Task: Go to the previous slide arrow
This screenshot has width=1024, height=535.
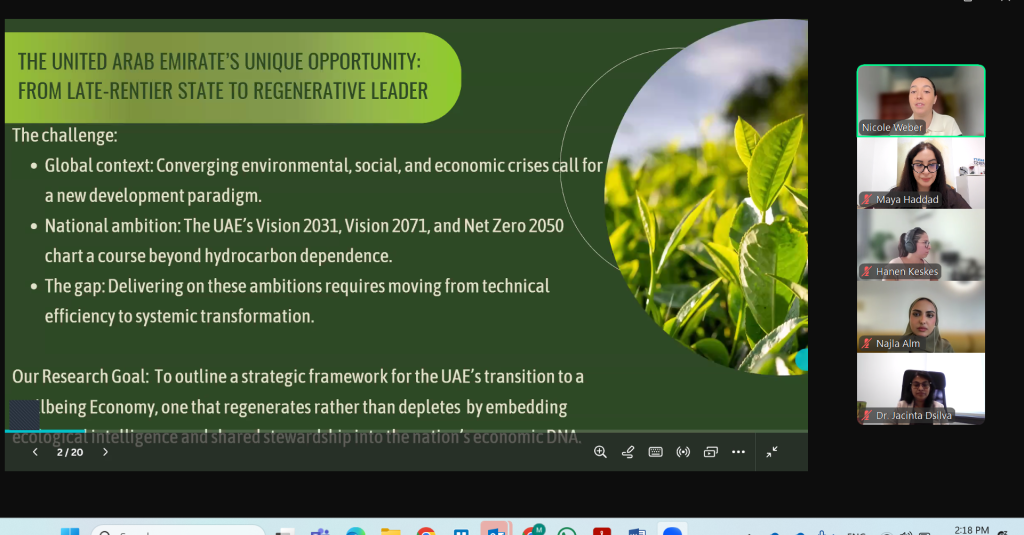Action: pyautogui.click(x=35, y=452)
